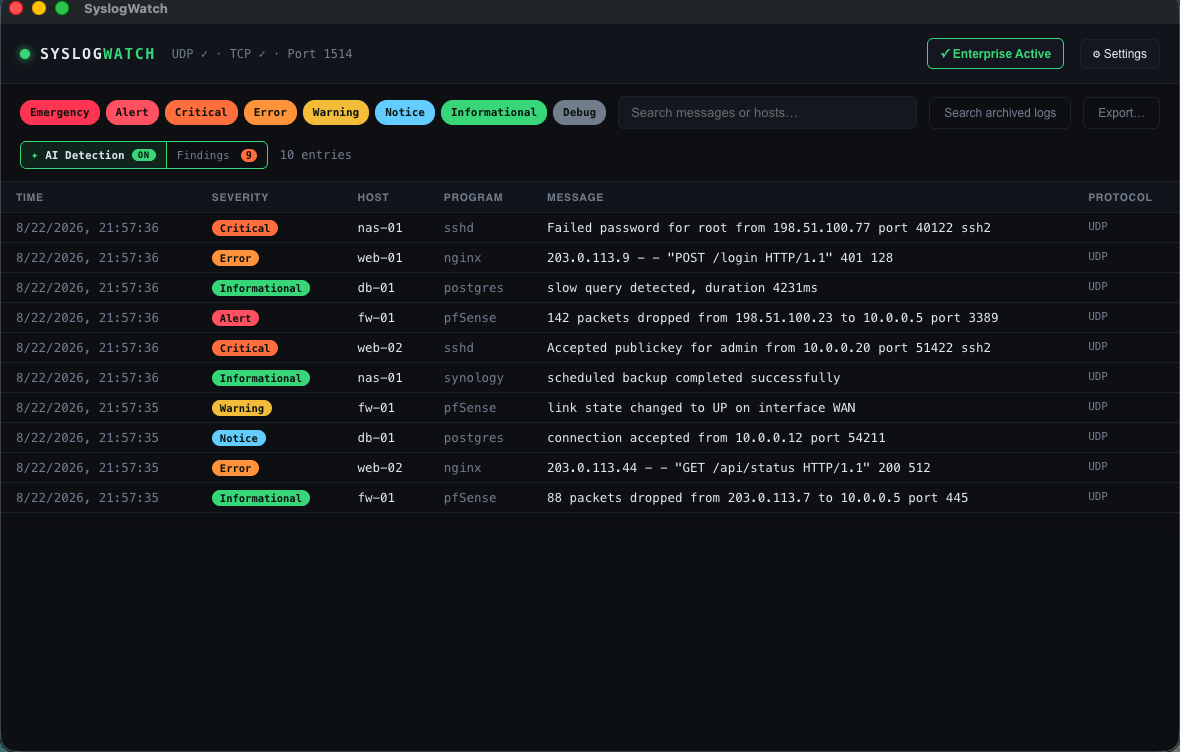Select the 142 packets dropped entry
The width and height of the screenshot is (1180, 752).
[x=590, y=318]
